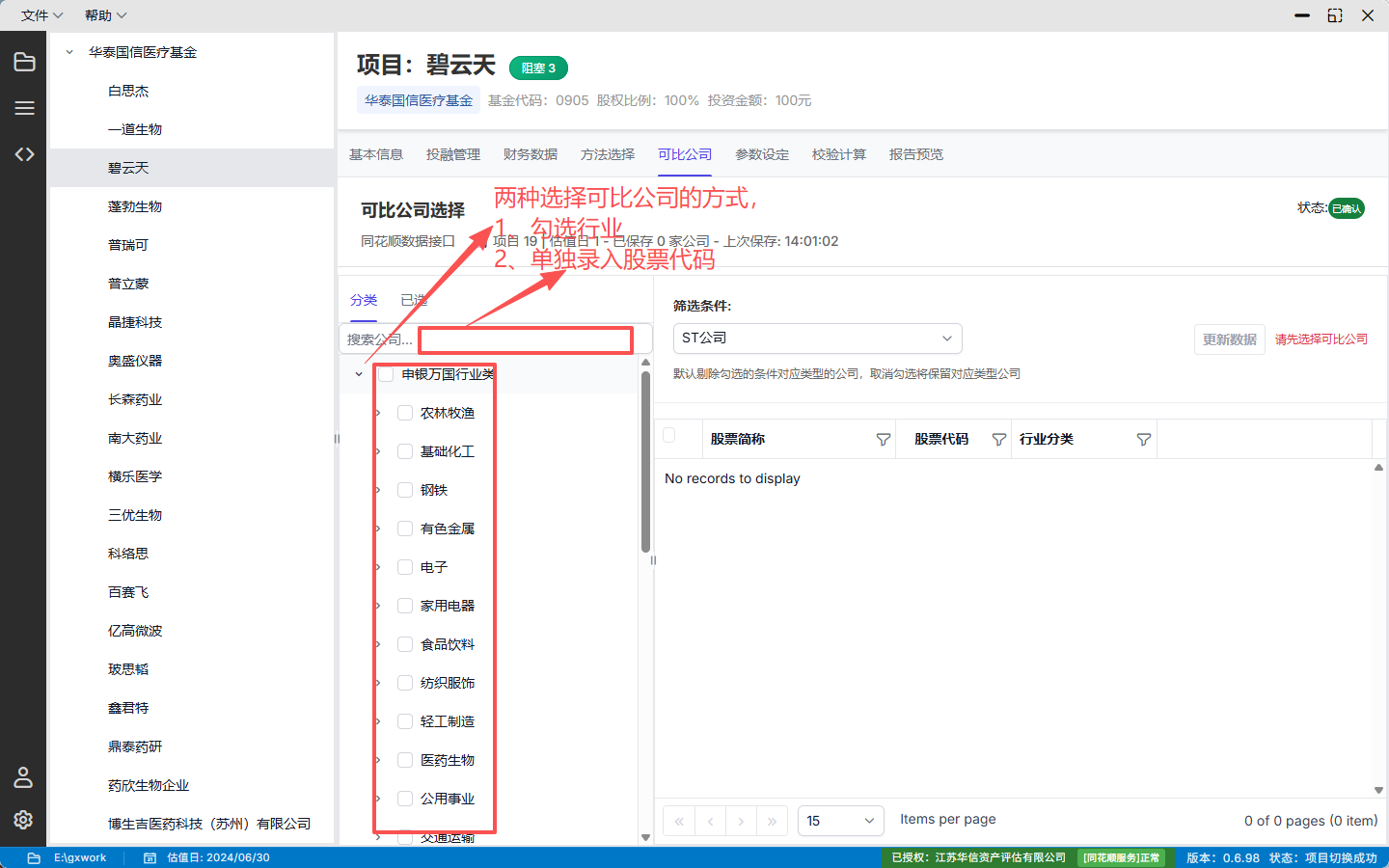Open the ST公司 filter condition dropdown

click(x=817, y=339)
